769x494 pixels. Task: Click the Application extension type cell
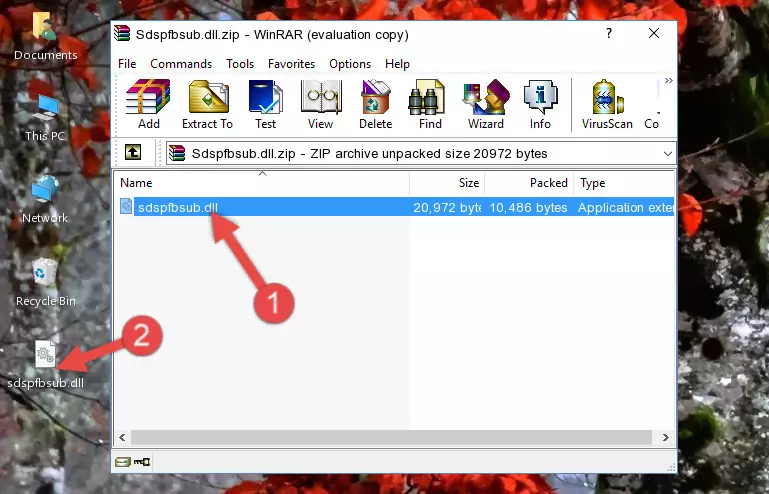[x=625, y=208]
